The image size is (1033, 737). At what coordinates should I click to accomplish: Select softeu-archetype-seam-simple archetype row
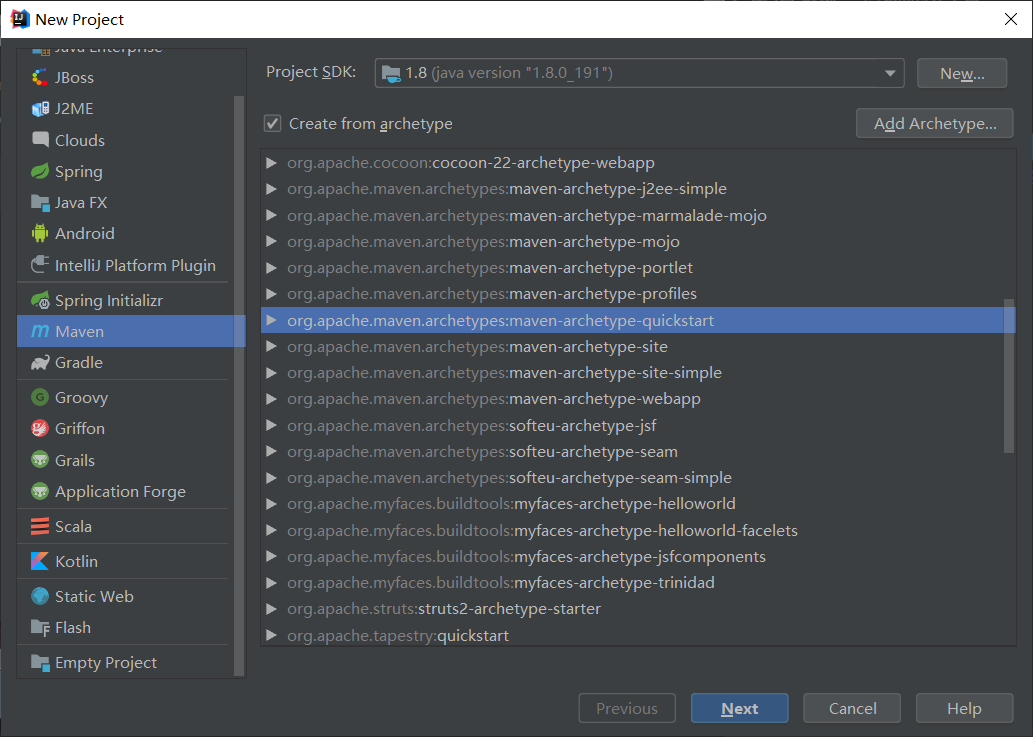(638, 478)
